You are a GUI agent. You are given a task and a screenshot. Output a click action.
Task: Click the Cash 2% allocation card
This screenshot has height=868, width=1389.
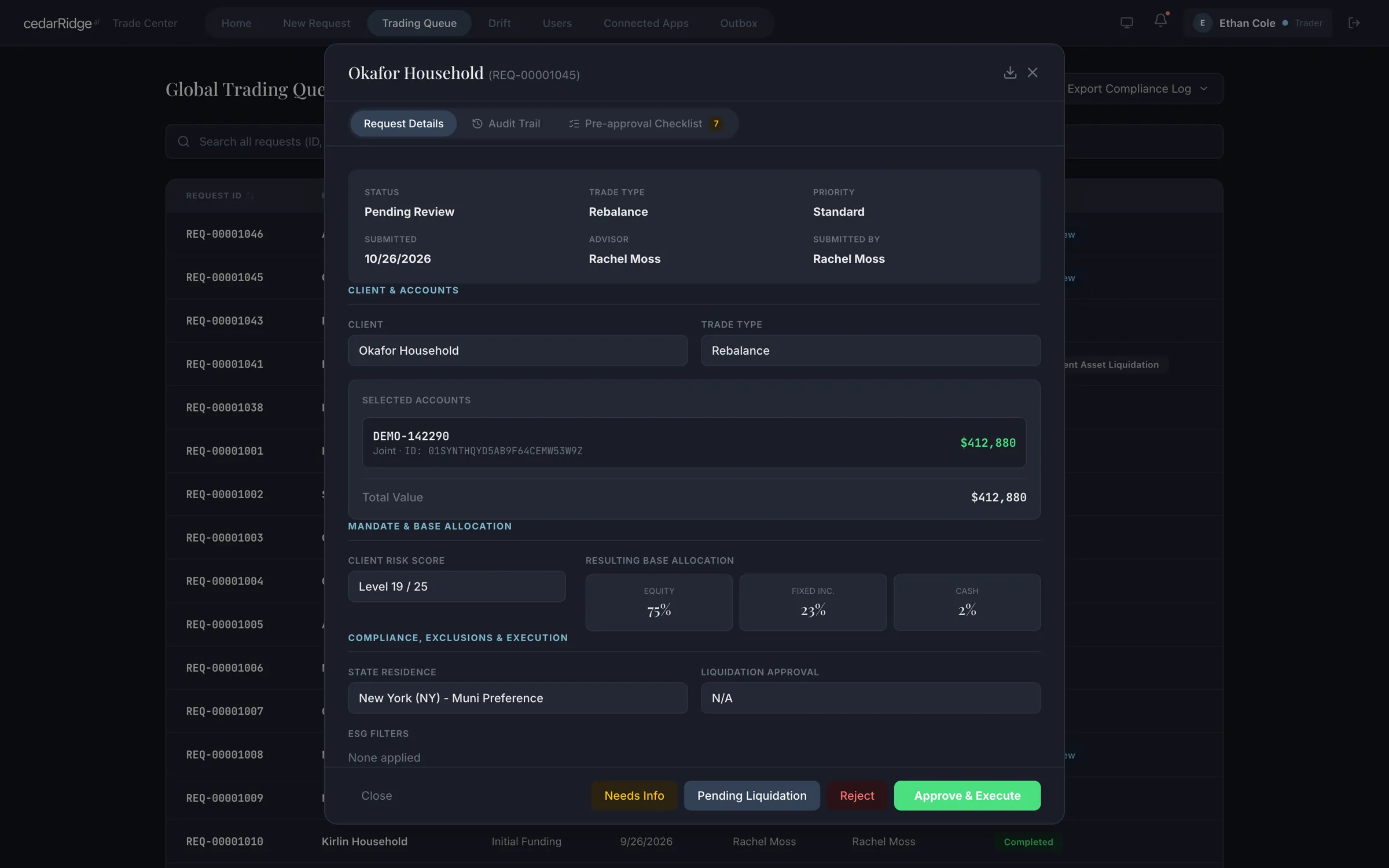967,602
